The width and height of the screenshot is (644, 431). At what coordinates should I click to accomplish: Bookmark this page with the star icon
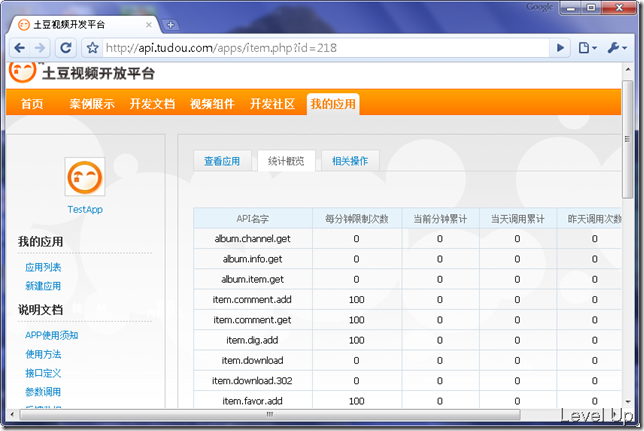92,48
